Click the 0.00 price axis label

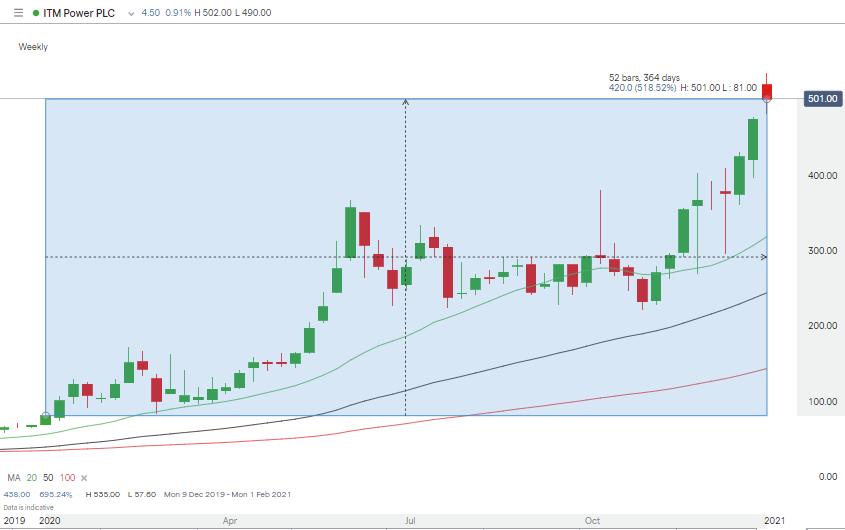click(828, 477)
